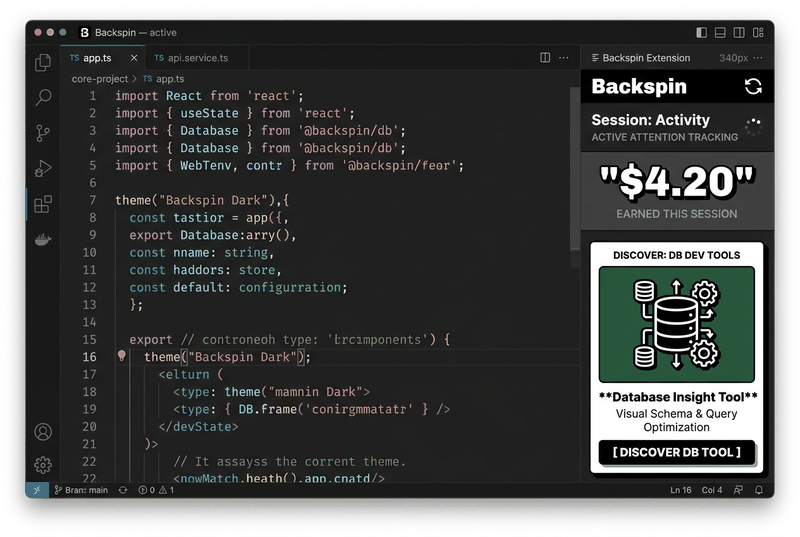Close the app.ts tab

tap(134, 58)
